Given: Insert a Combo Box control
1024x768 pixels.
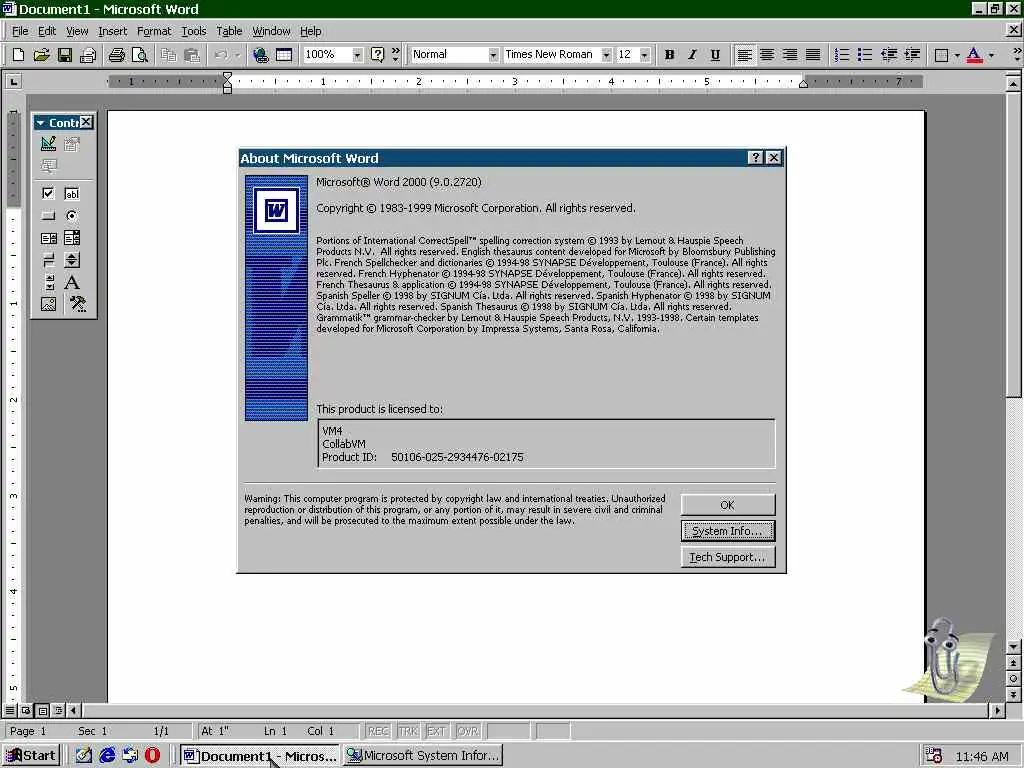Looking at the screenshot, I should (x=72, y=238).
